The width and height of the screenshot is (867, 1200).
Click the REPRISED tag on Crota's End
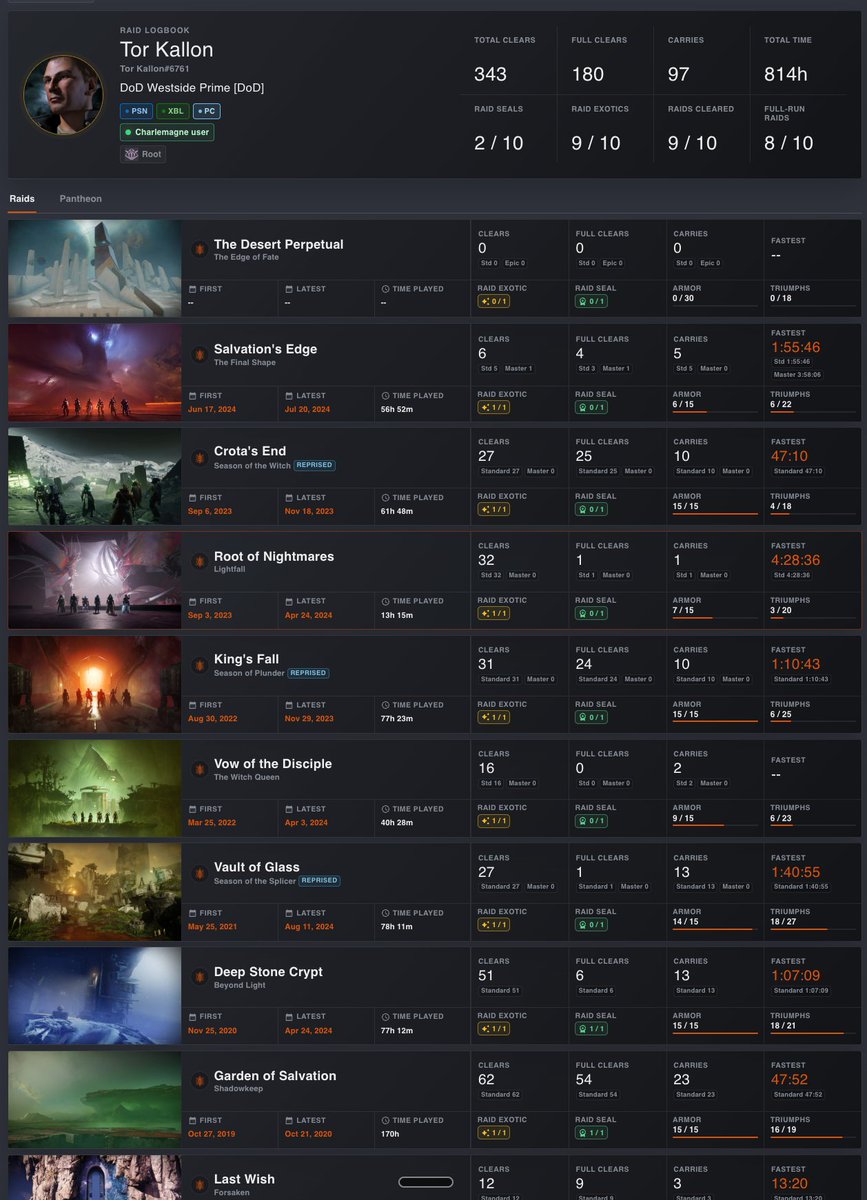tap(314, 466)
